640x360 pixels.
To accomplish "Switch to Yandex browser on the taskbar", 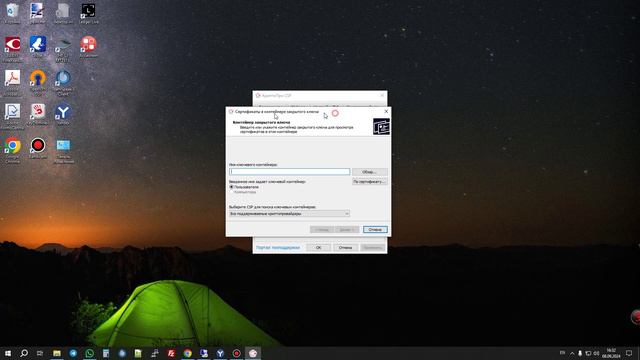I will tap(220, 353).
